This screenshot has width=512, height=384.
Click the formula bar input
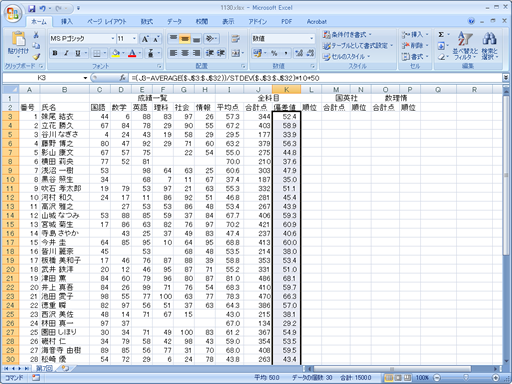click(315, 78)
